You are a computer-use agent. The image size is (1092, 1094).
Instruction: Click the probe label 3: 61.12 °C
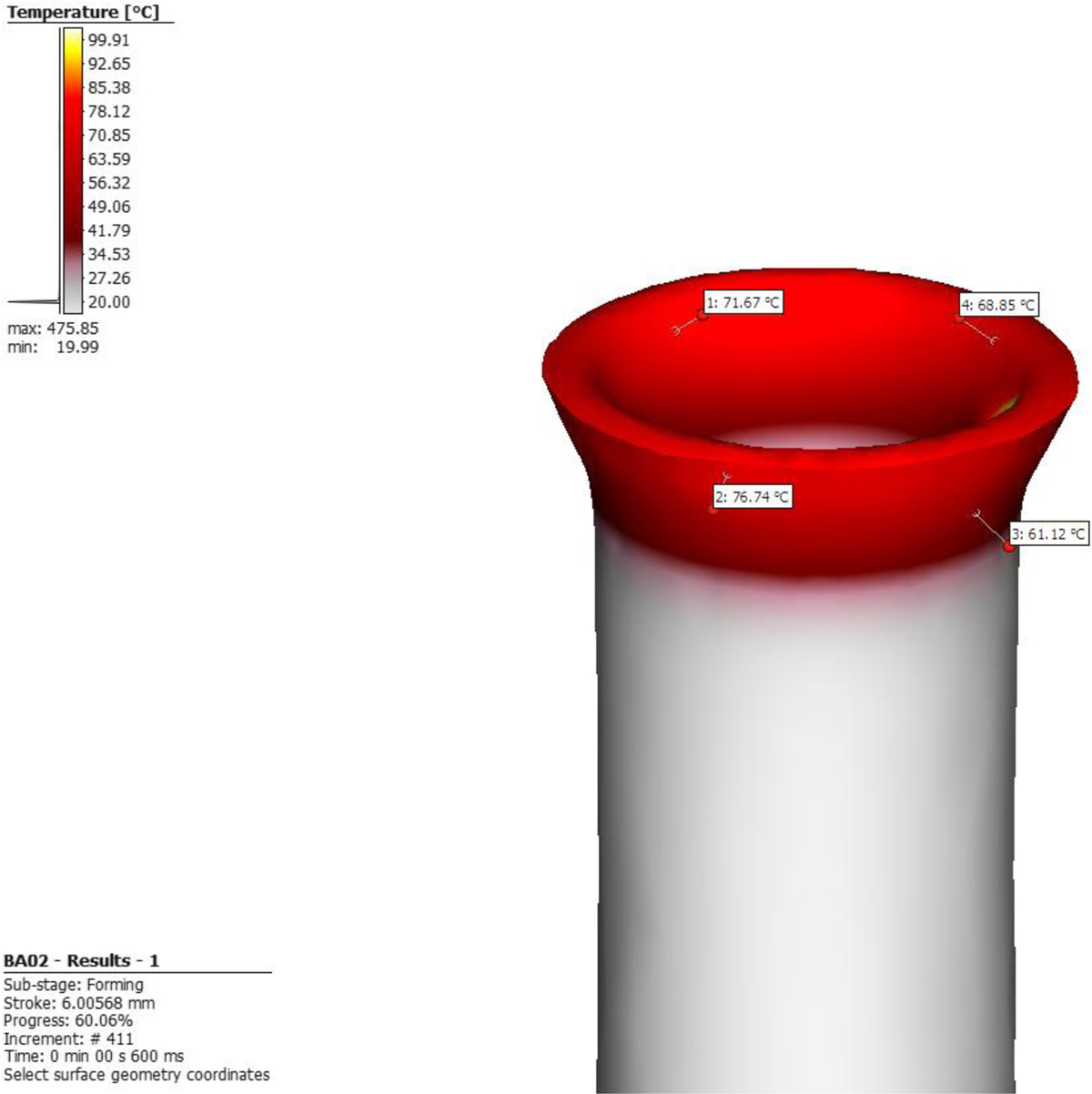coord(1048,534)
